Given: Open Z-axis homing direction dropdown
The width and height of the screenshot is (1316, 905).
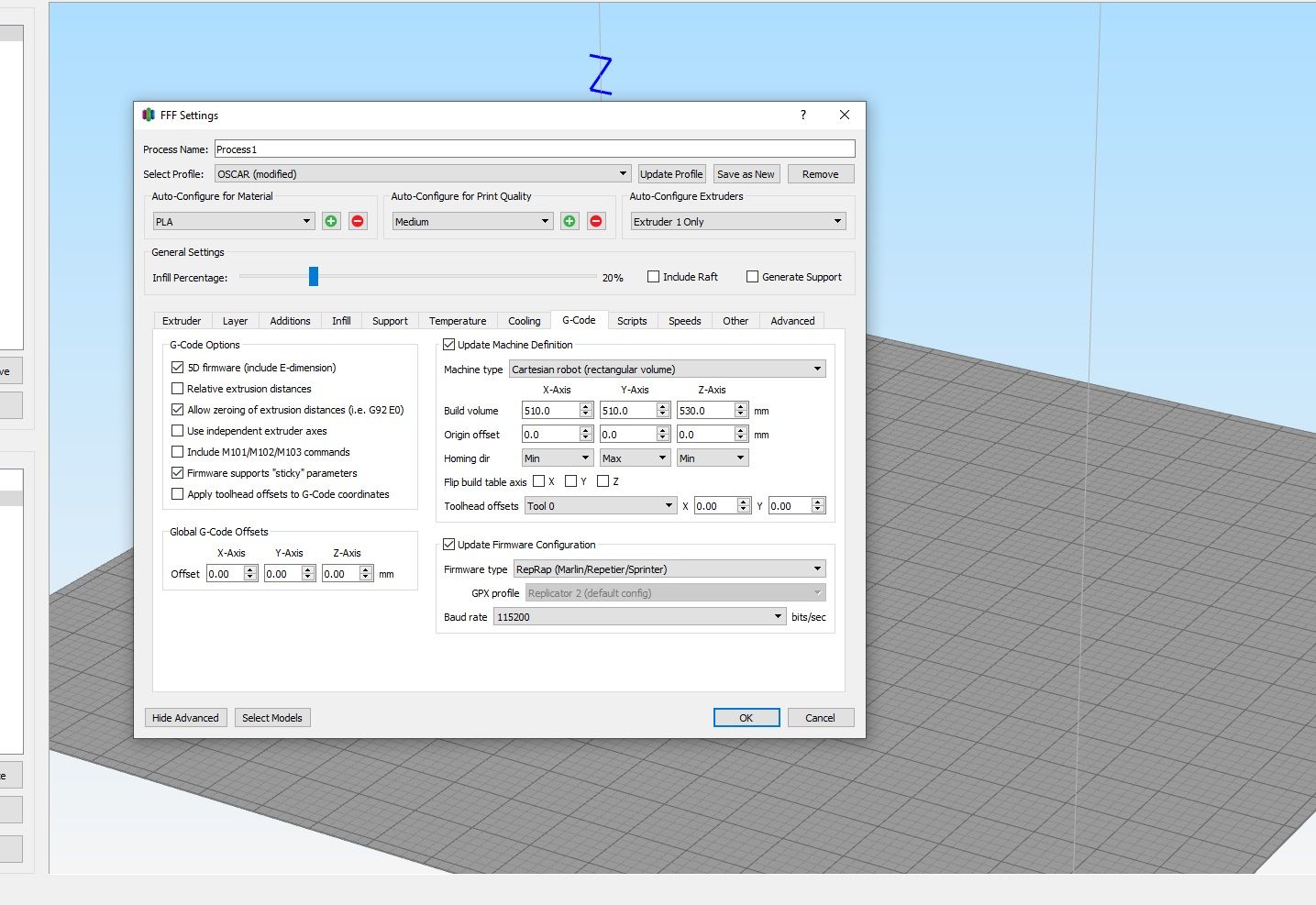Looking at the screenshot, I should tap(713, 458).
